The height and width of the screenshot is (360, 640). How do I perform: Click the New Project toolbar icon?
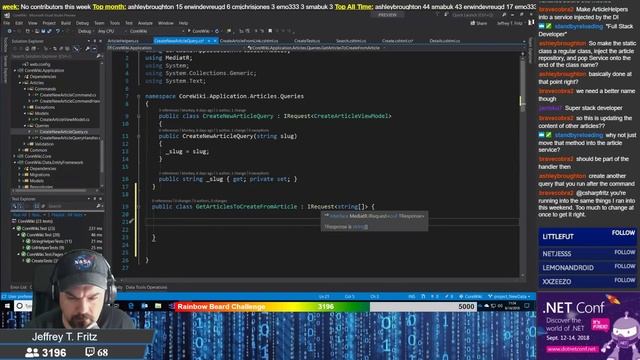click(28, 31)
